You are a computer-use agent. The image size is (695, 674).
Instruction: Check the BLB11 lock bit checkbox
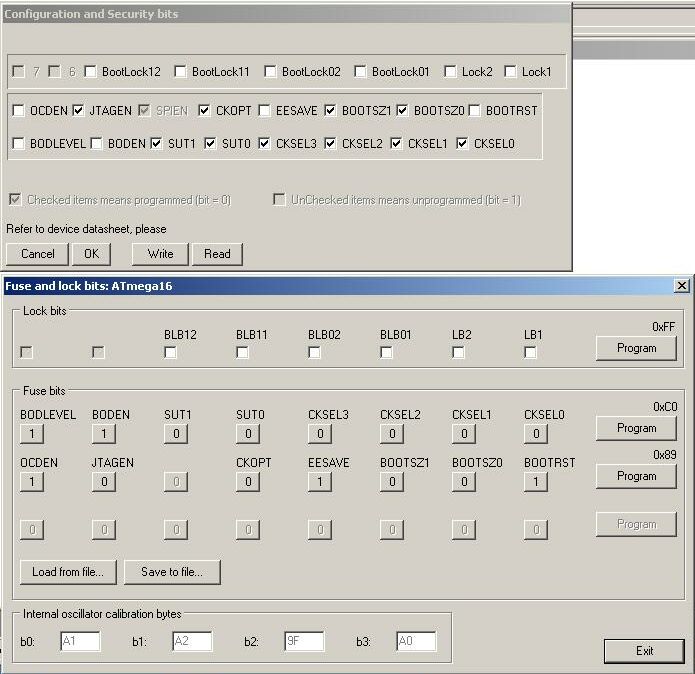242,353
